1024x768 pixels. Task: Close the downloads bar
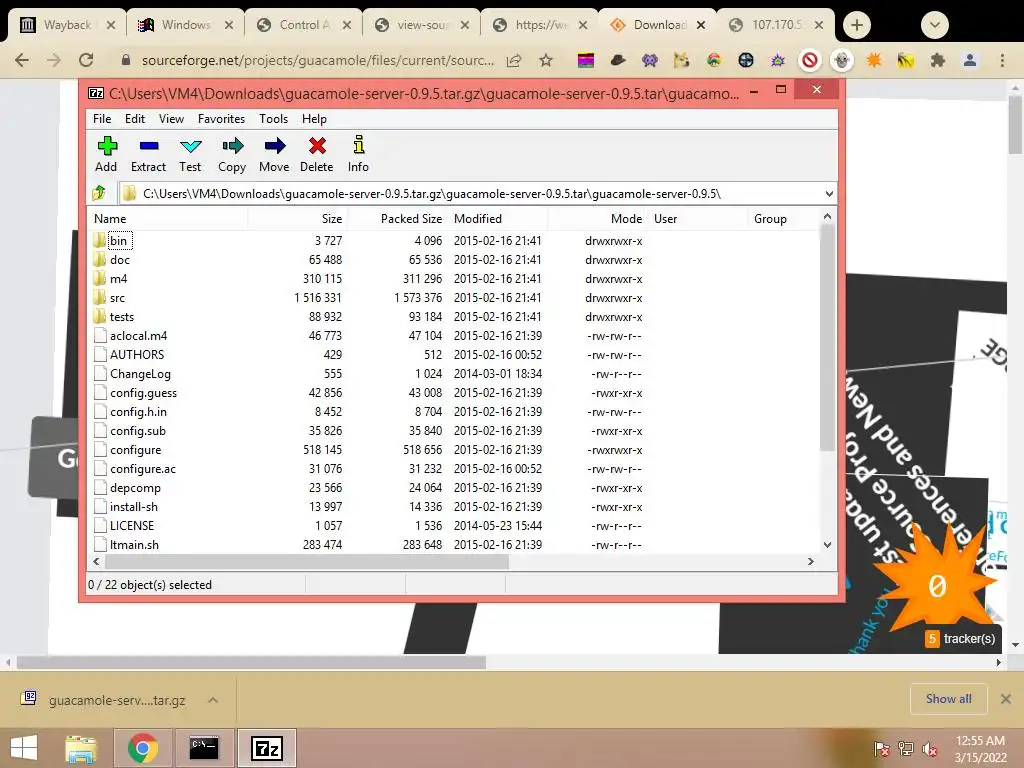click(1006, 699)
